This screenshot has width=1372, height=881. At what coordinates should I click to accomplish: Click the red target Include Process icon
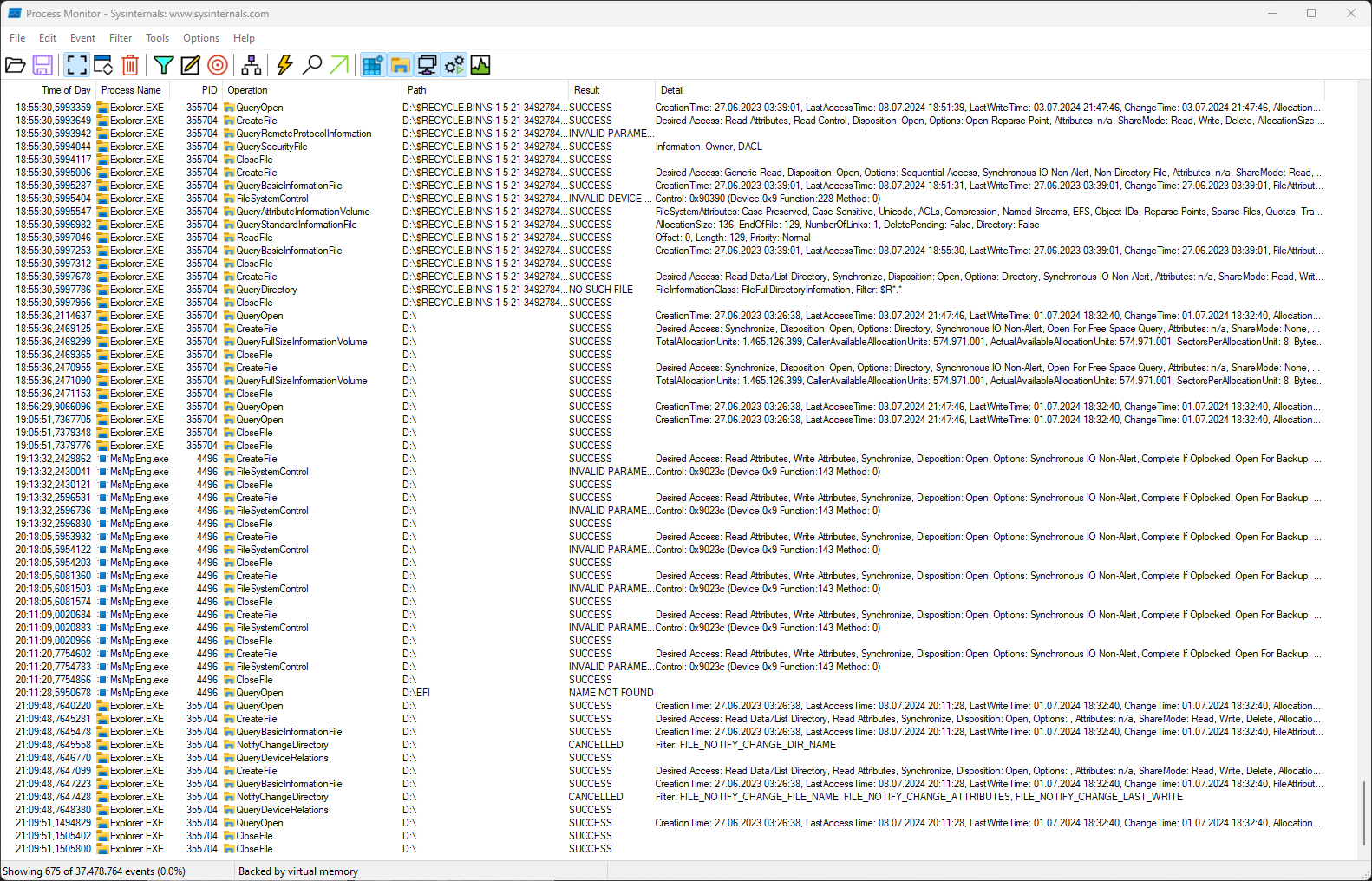point(218,65)
